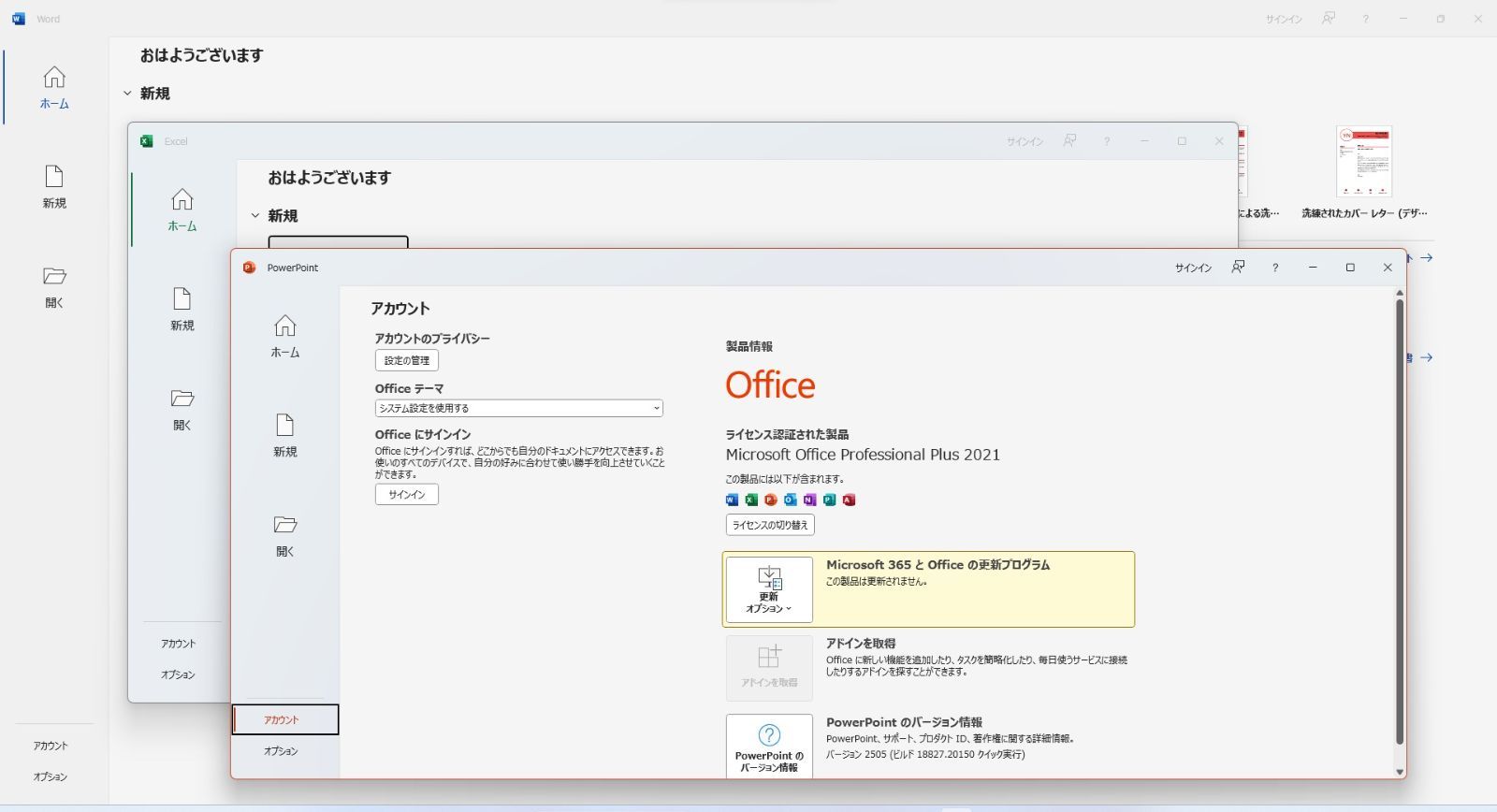This screenshot has height=812, width=1497.
Task: Click OneNote icon in included products row
Action: click(810, 500)
